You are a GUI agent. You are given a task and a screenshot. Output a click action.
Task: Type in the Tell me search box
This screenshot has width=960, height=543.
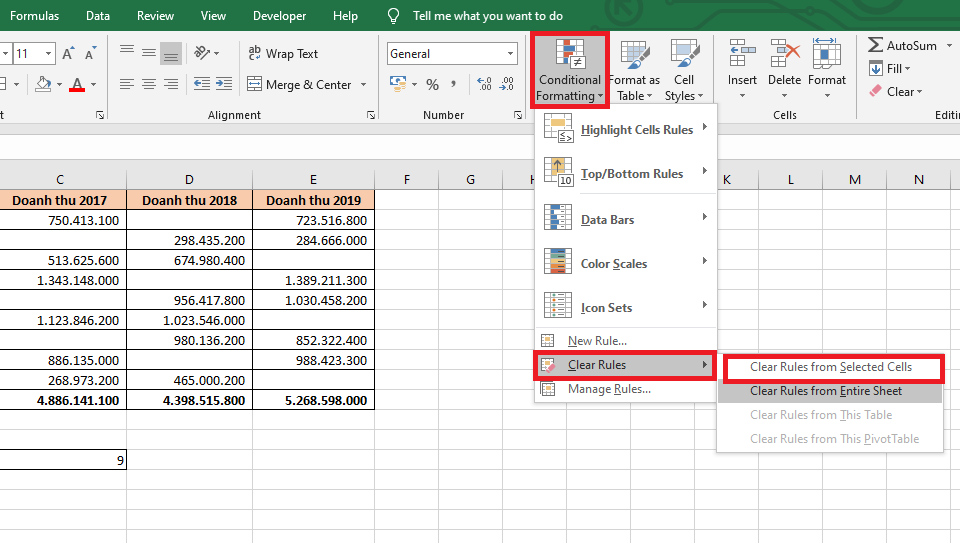(x=487, y=16)
